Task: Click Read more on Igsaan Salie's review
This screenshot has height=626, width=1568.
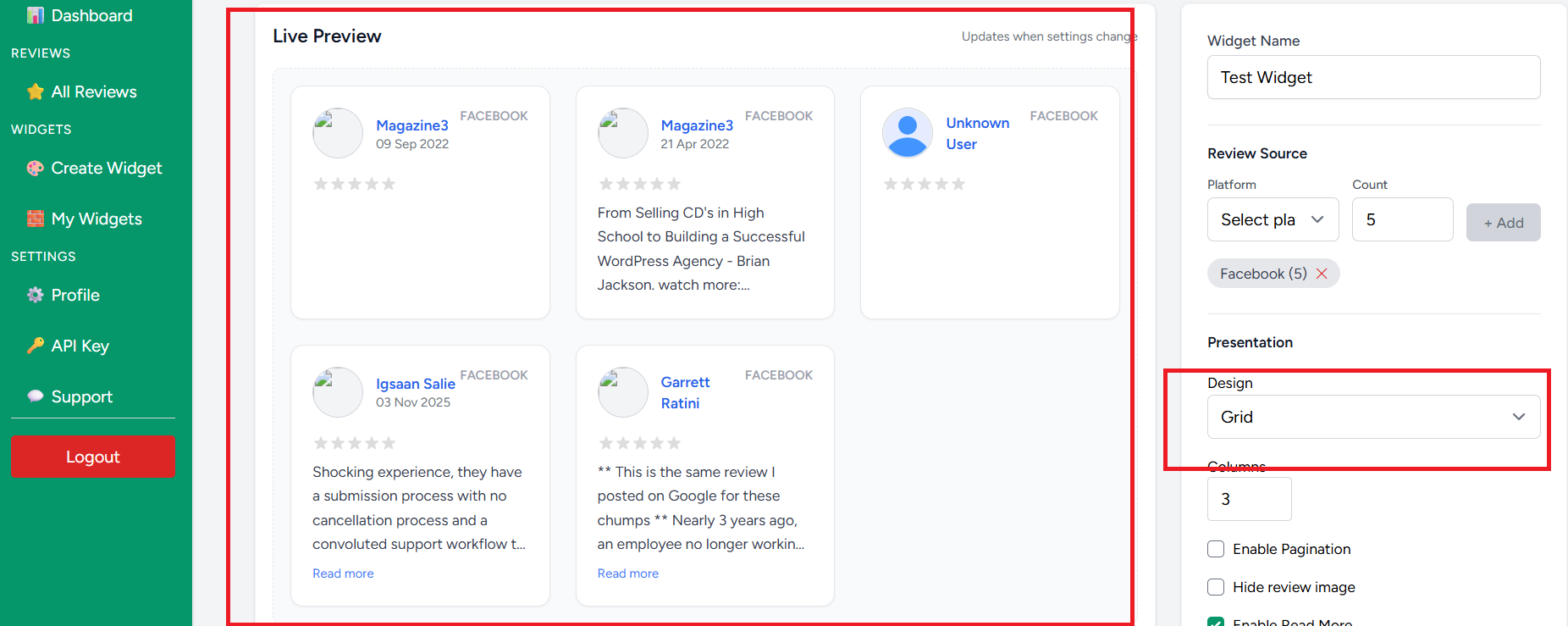Action: point(343,573)
